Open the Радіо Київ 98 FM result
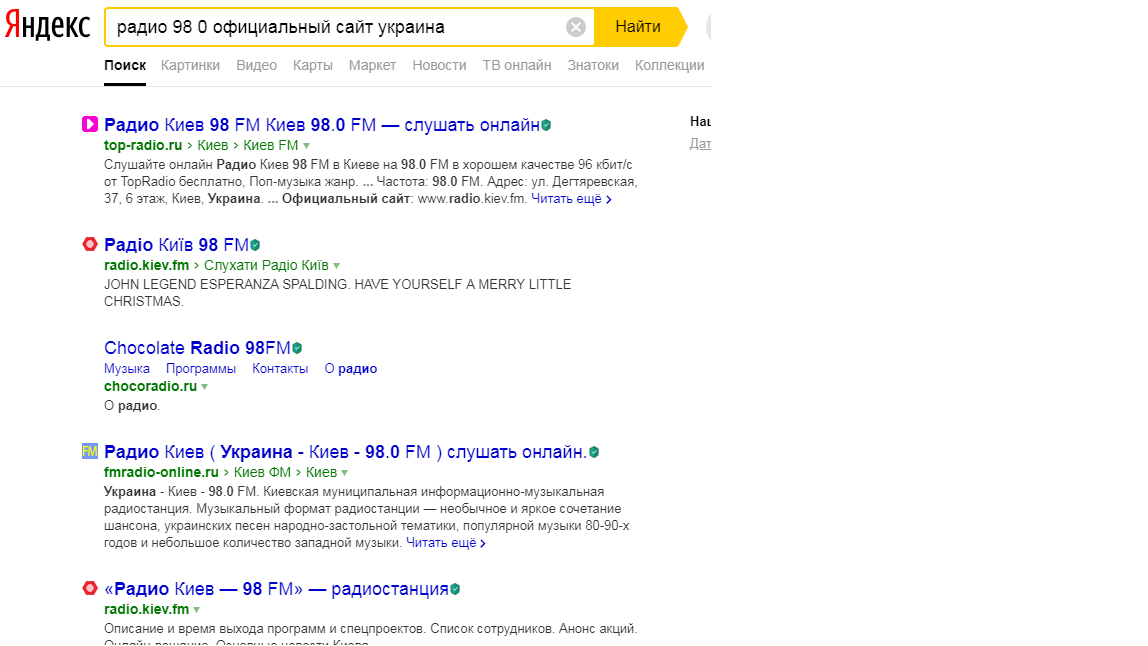The width and height of the screenshot is (1148, 646). [176, 245]
